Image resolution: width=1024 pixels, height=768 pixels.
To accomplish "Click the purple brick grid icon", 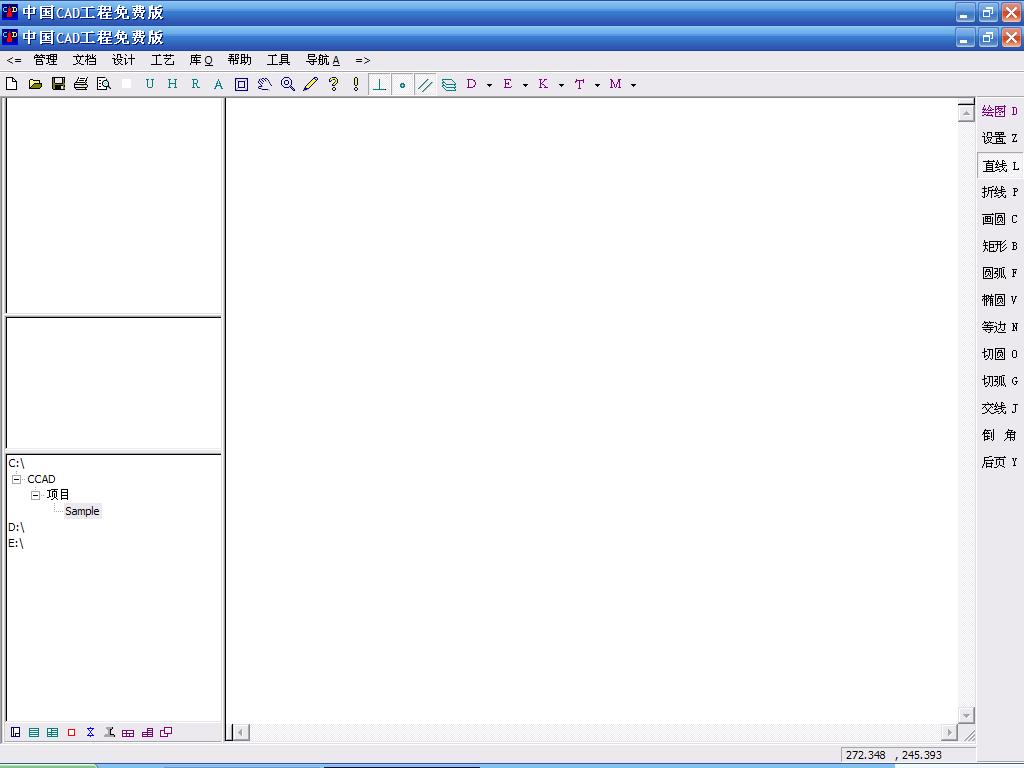I will tap(128, 733).
